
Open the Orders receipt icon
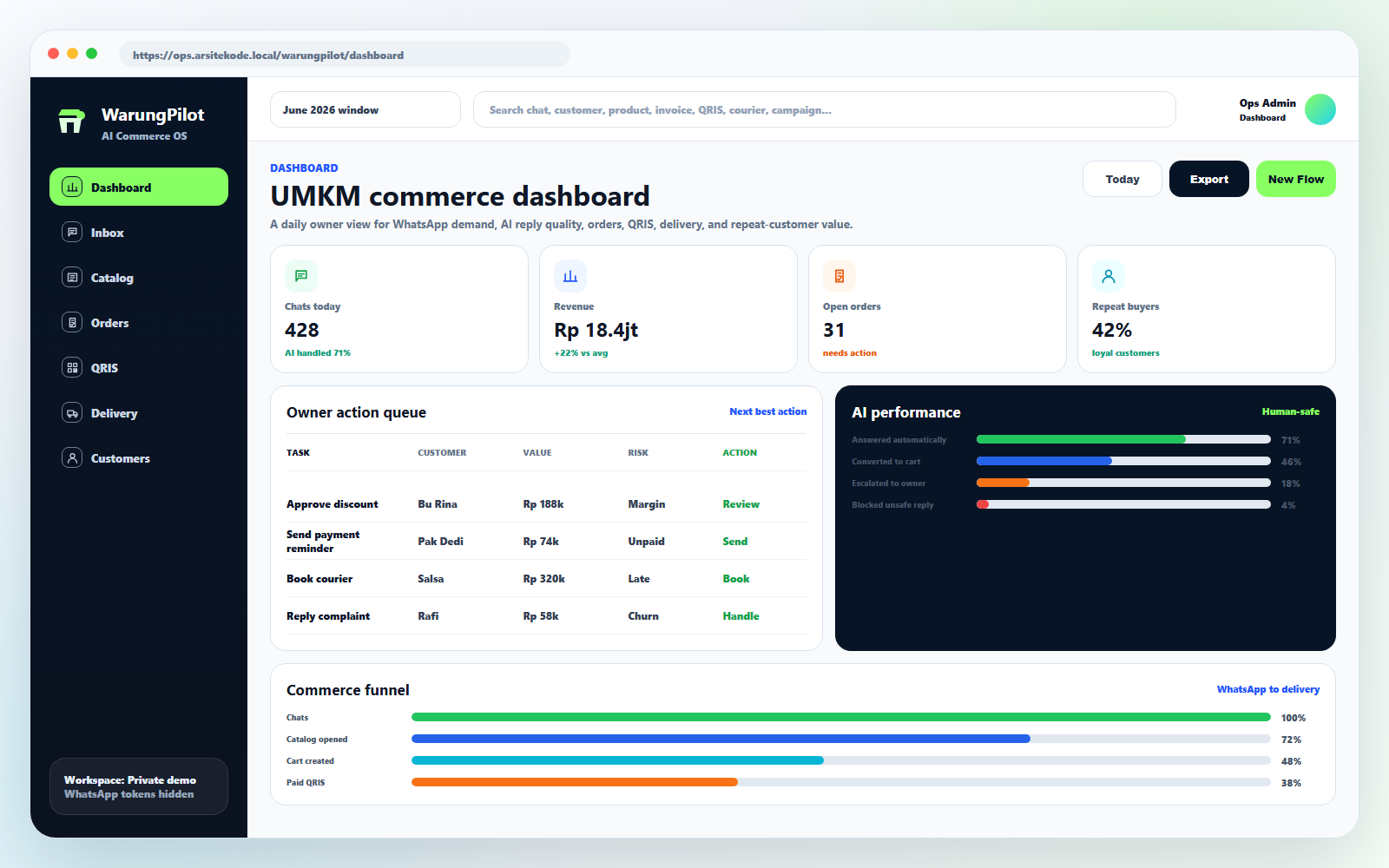coord(72,323)
